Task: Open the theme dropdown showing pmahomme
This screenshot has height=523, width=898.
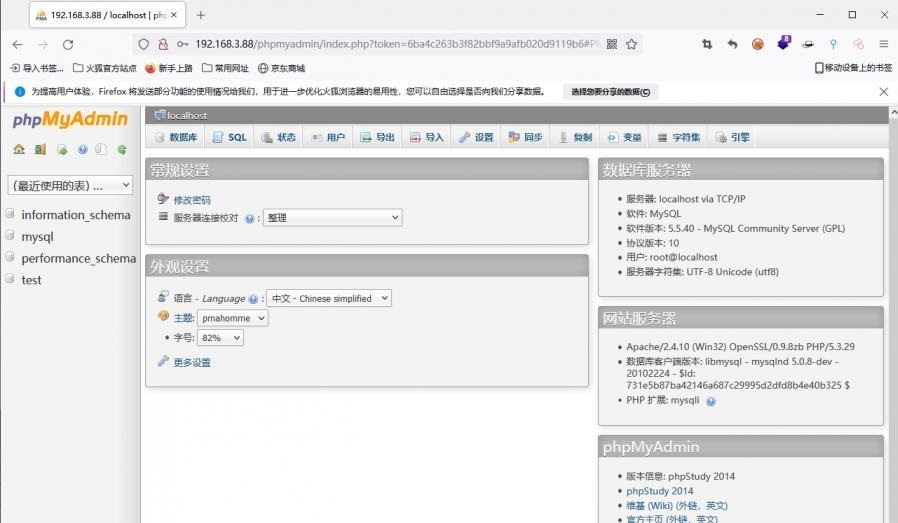Action: click(233, 318)
